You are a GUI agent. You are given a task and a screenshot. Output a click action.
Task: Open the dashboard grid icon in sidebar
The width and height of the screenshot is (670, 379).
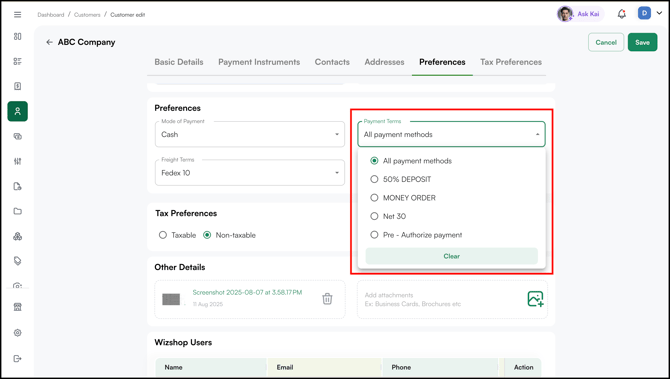tap(18, 36)
